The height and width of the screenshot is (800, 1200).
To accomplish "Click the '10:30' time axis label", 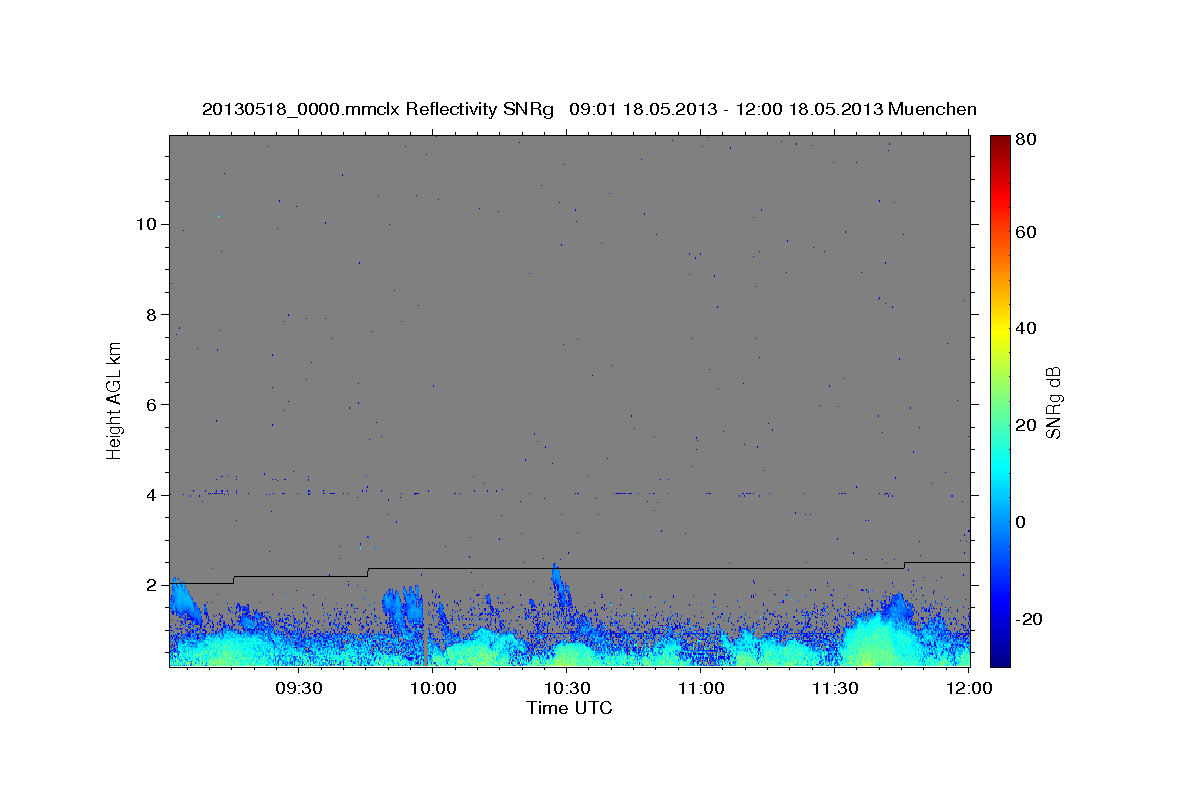I will pyautogui.click(x=567, y=689).
